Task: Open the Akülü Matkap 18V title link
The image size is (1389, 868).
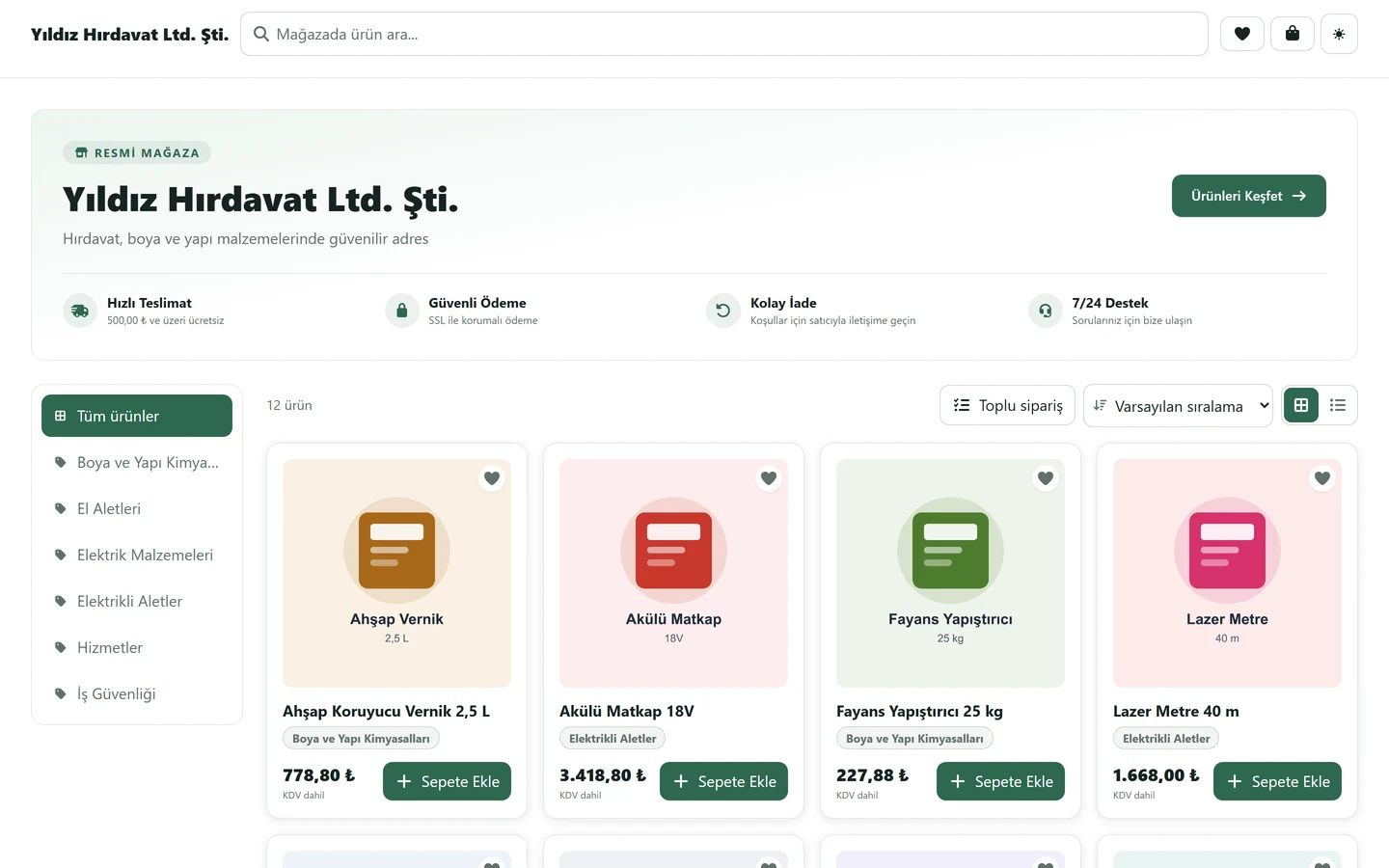Action: point(627,711)
